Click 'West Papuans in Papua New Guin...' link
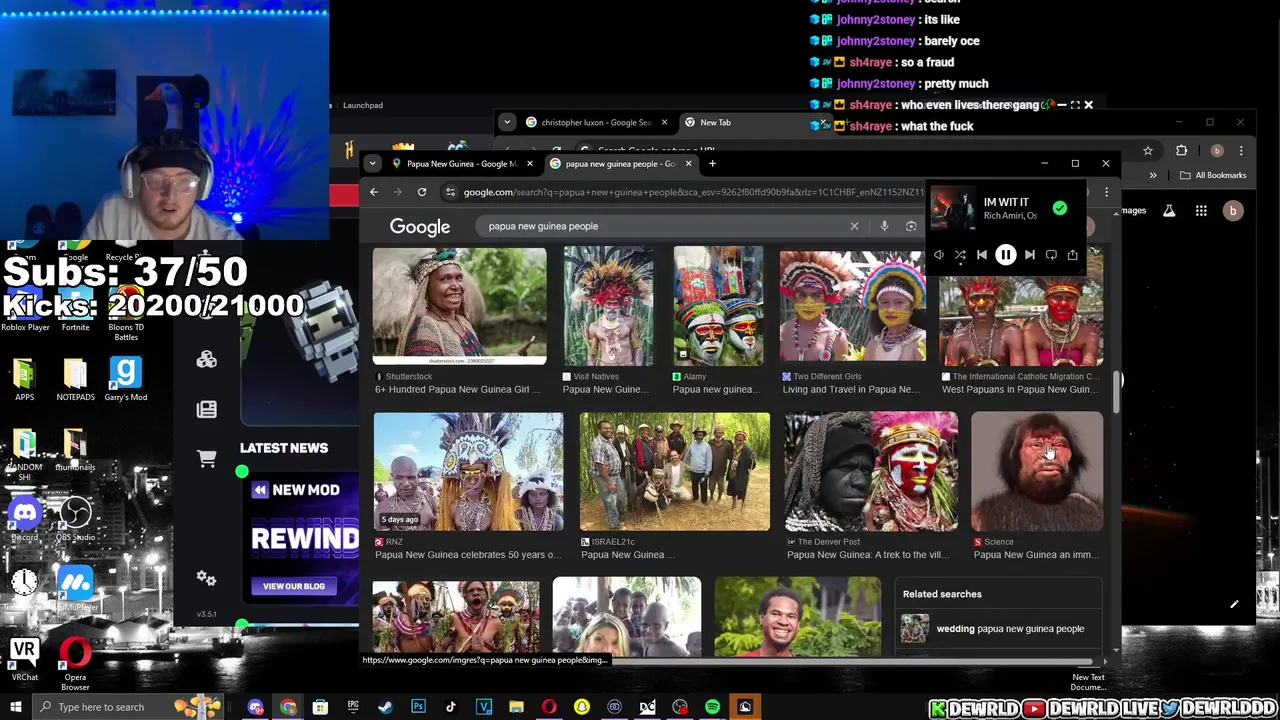This screenshot has width=1280, height=720. click(1020, 389)
